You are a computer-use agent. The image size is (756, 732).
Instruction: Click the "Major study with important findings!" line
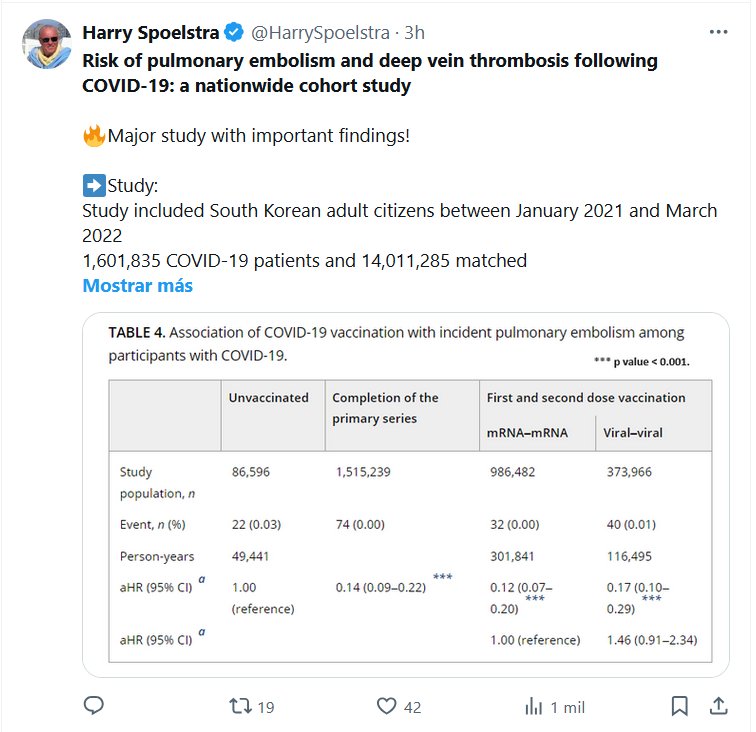click(258, 135)
